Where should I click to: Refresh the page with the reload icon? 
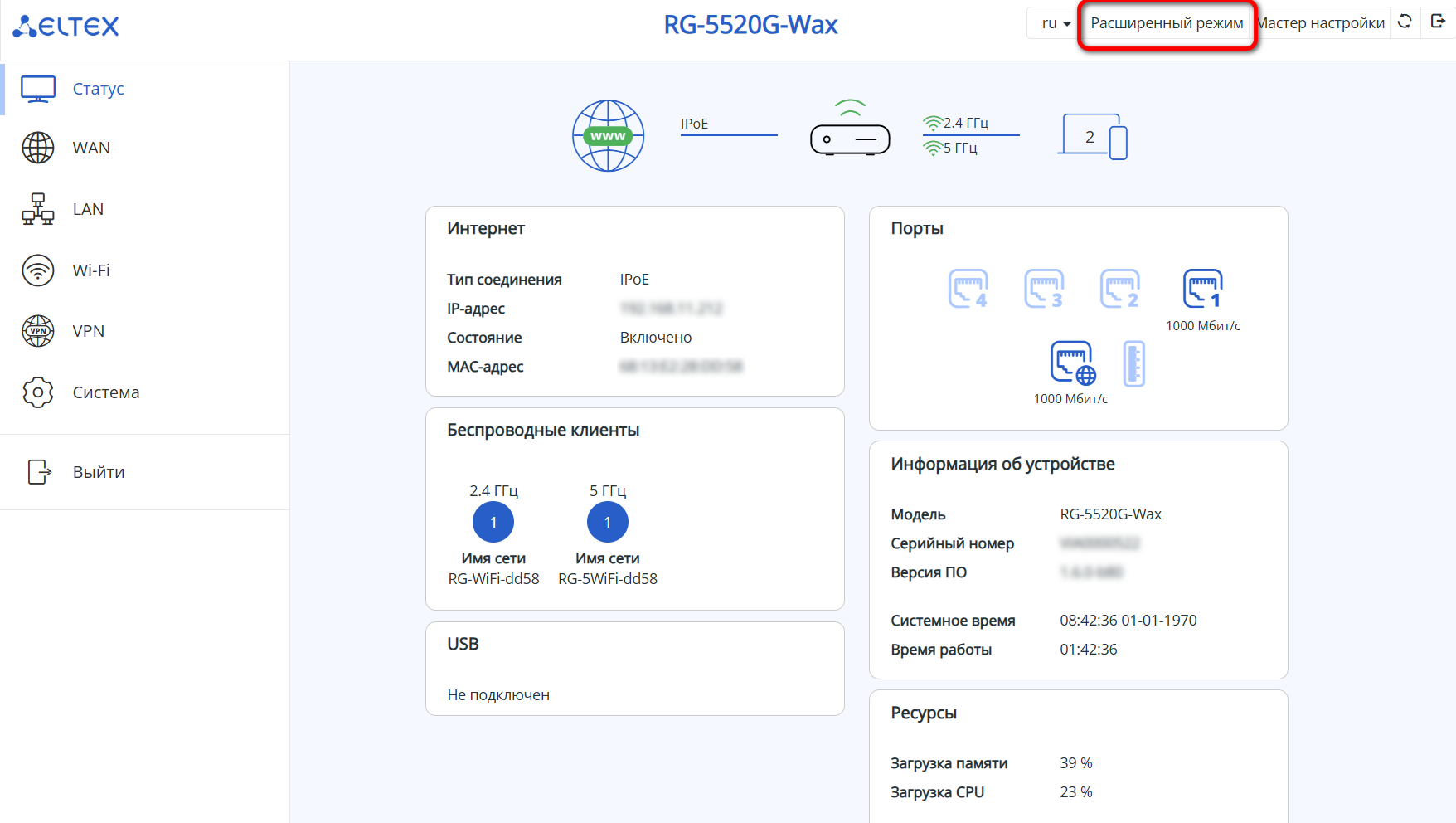click(x=1405, y=22)
